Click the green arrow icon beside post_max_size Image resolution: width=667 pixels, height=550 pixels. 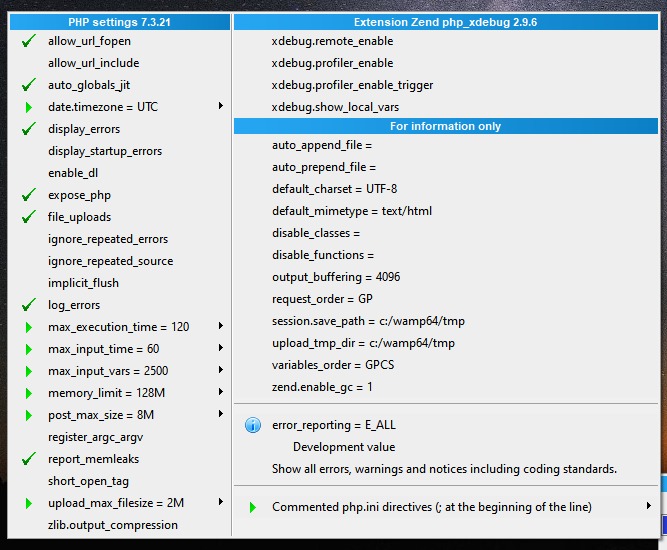(x=28, y=415)
